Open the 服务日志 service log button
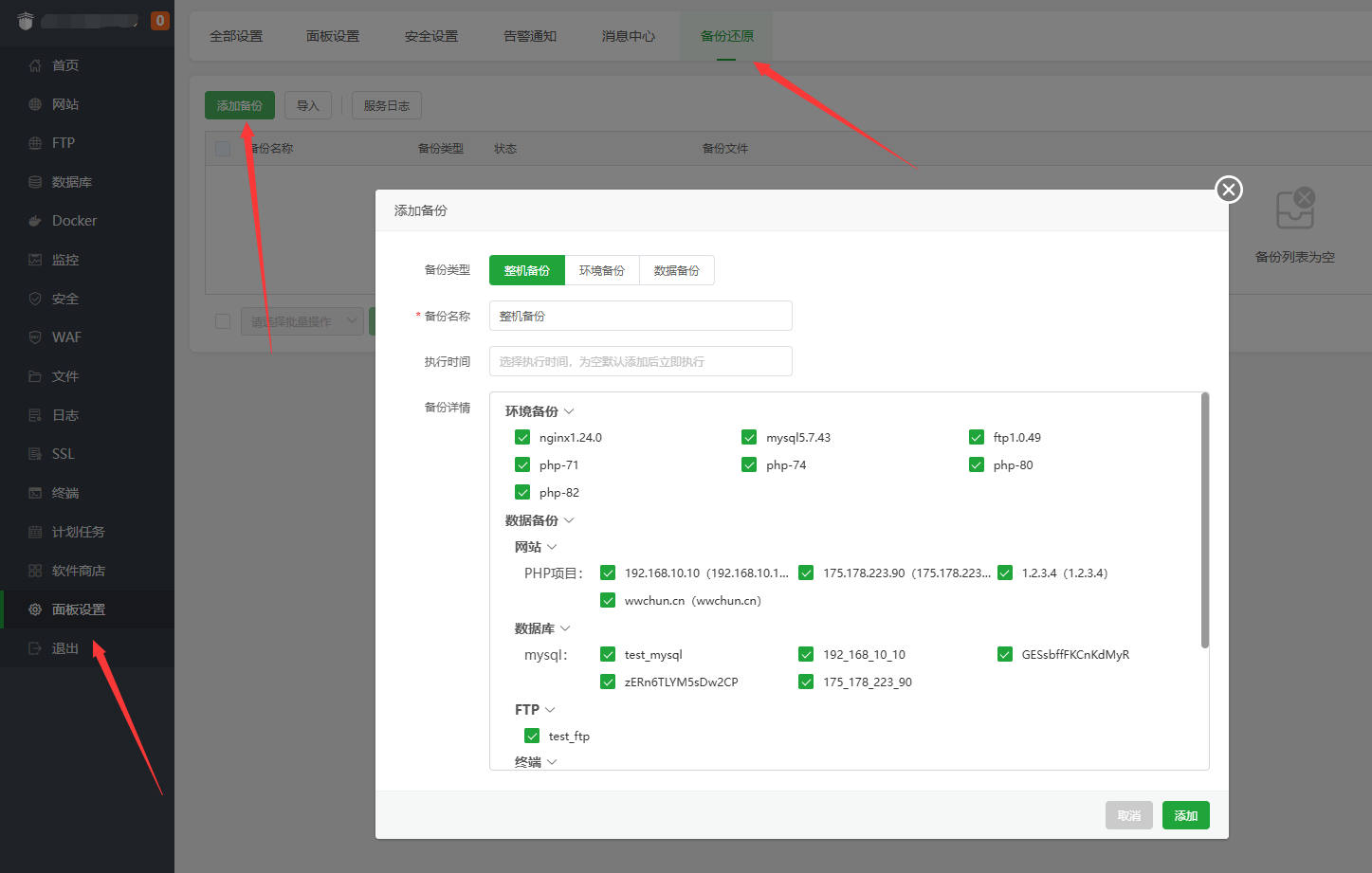Image resolution: width=1372 pixels, height=873 pixels. click(x=387, y=105)
